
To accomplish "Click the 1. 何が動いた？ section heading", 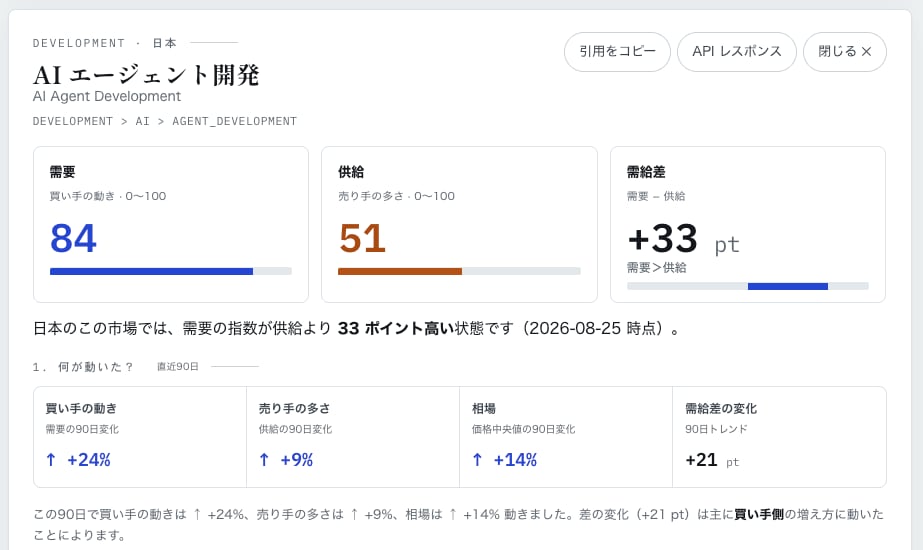I will click(83, 367).
